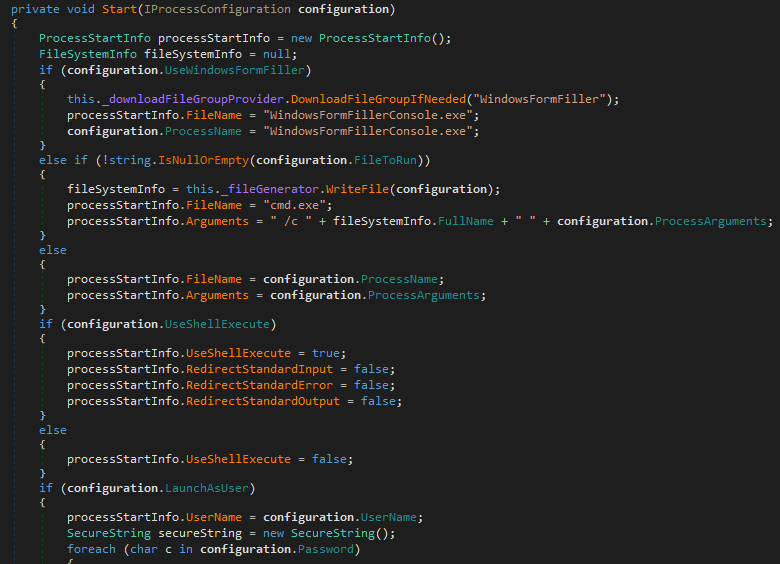Click the FileSystemInfo type name in the declaration

[88, 54]
